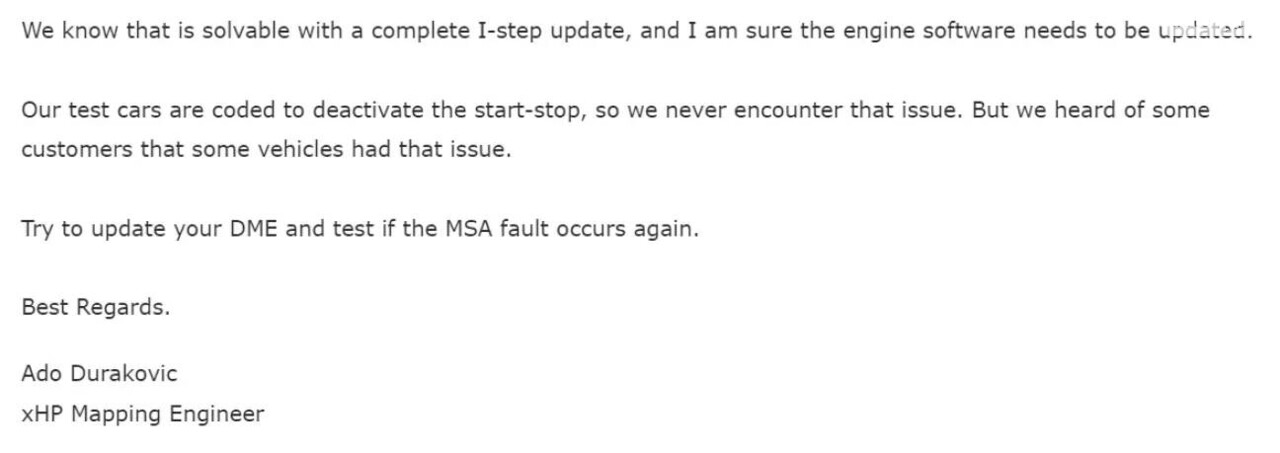
Task: Click the 'xHP Mapping Engineer' signature title
Action: pyautogui.click(x=142, y=414)
